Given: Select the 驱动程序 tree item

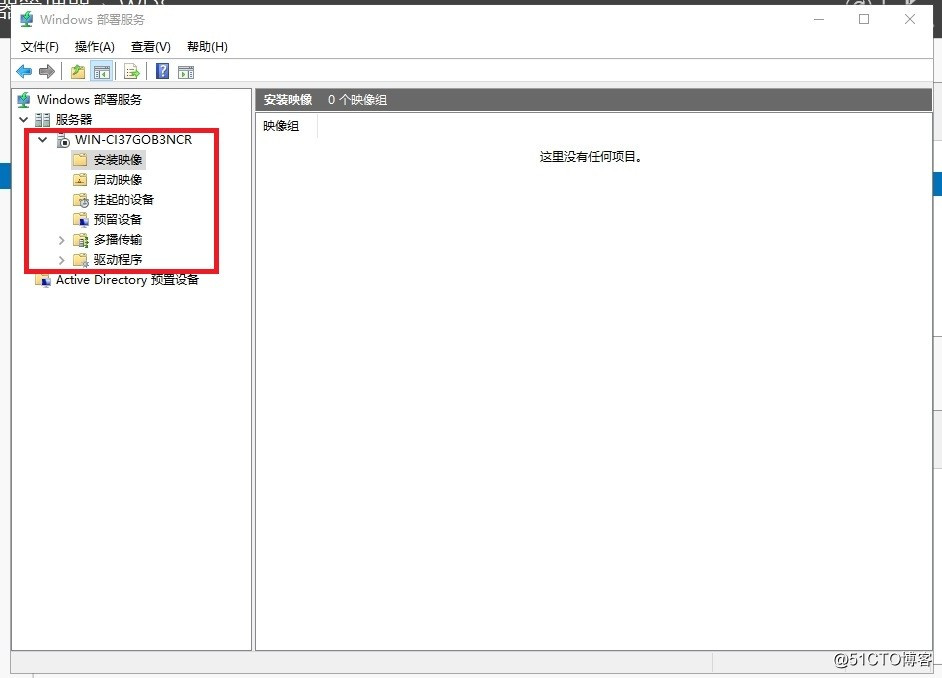Looking at the screenshot, I should pyautogui.click(x=118, y=260).
